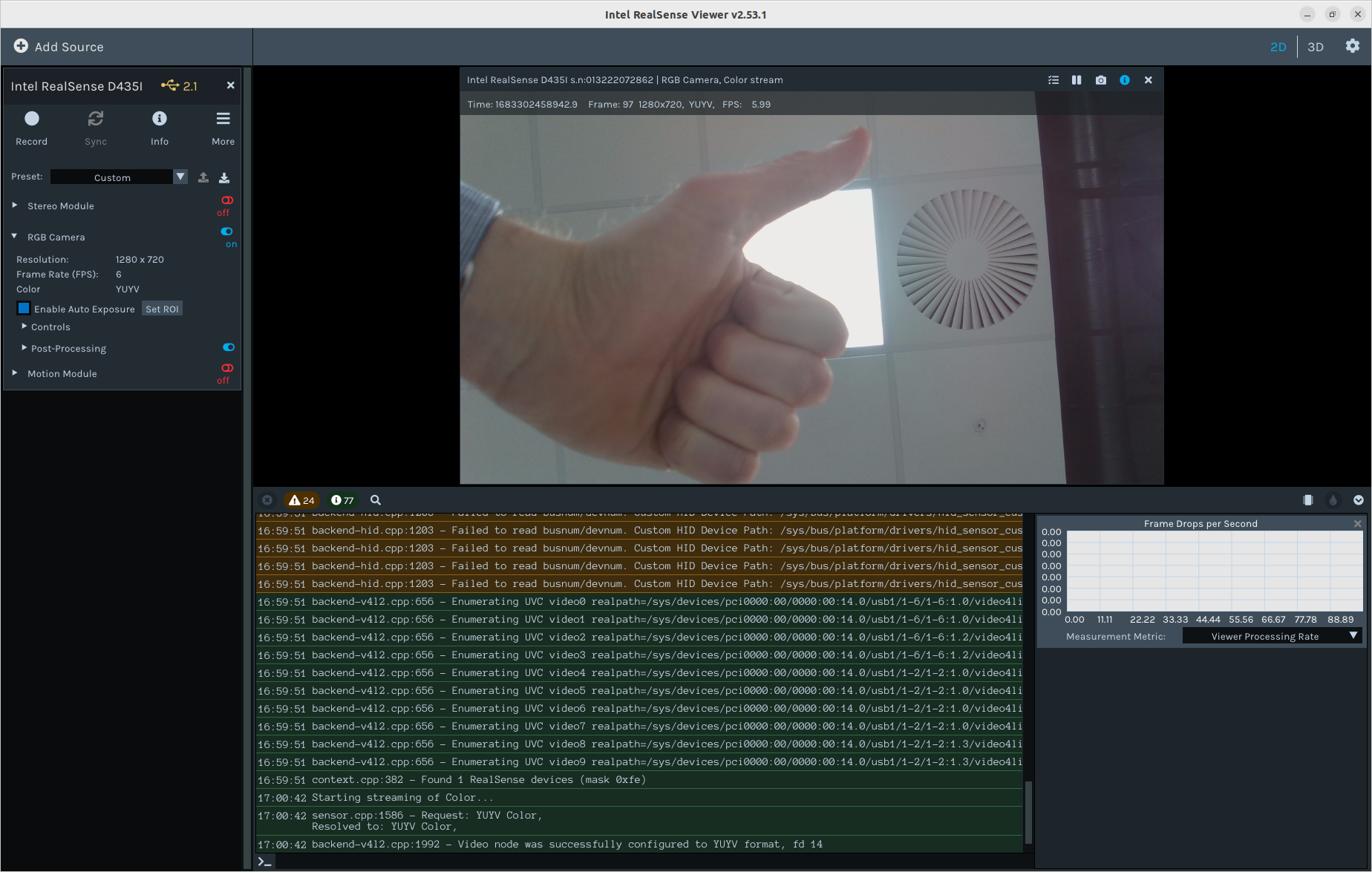Switch to the 3D view tab
This screenshot has height=872, width=1372.
pos(1315,46)
